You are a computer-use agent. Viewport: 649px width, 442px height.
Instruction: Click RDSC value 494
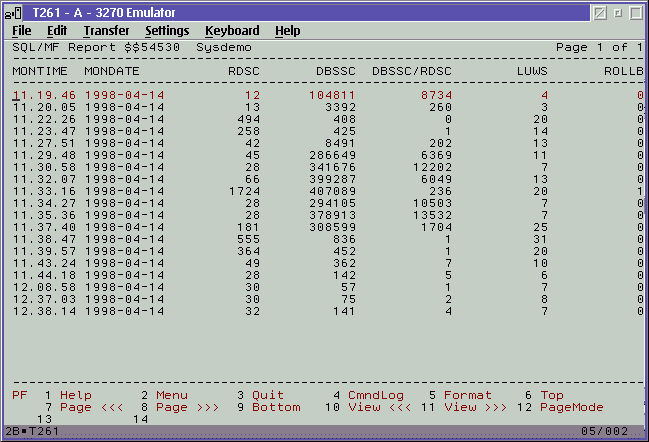[x=248, y=119]
